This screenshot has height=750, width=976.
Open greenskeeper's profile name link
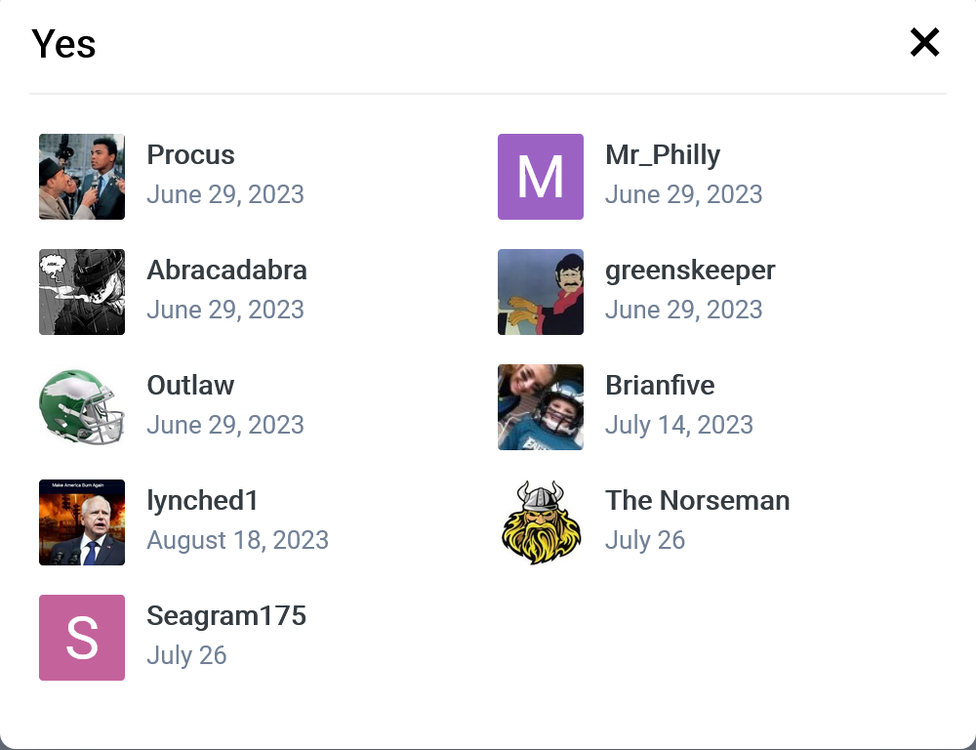[690, 270]
